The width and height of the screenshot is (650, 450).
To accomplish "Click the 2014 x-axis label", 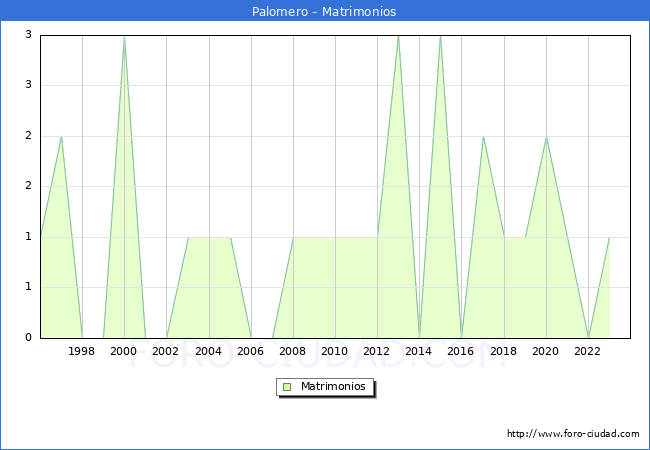I will point(418,351).
